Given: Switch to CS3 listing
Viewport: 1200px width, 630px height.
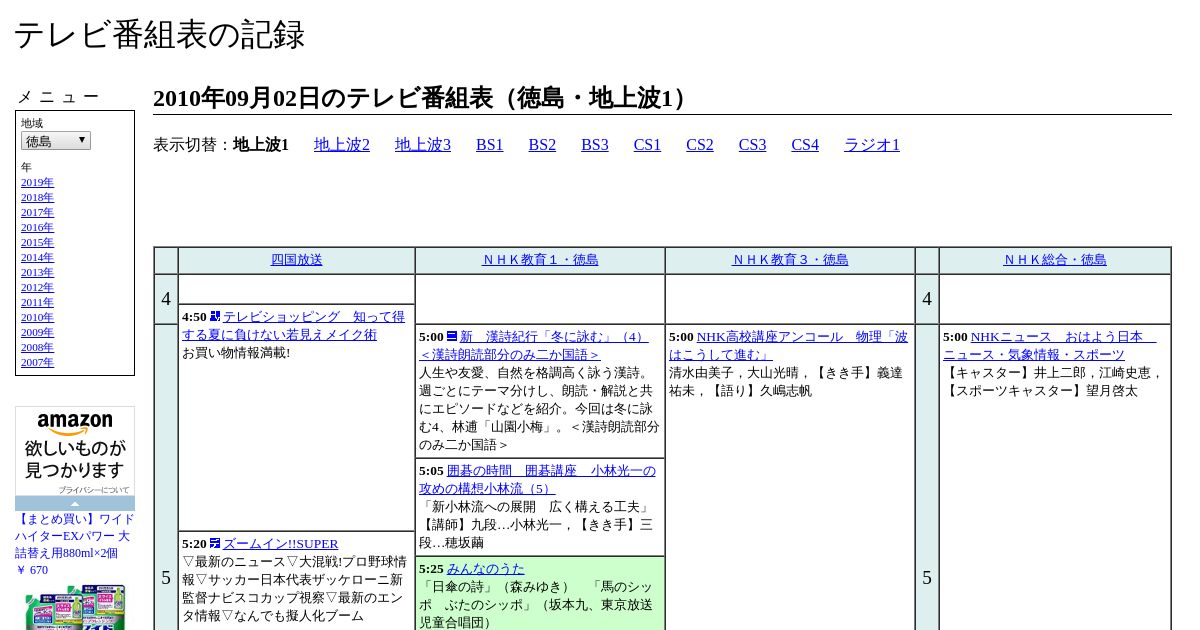Looking at the screenshot, I should (x=752, y=145).
